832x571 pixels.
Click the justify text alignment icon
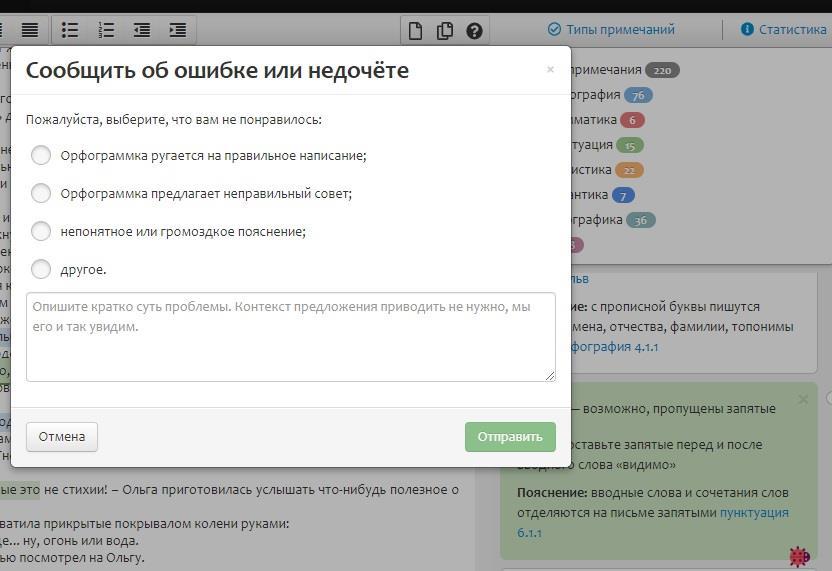click(30, 30)
